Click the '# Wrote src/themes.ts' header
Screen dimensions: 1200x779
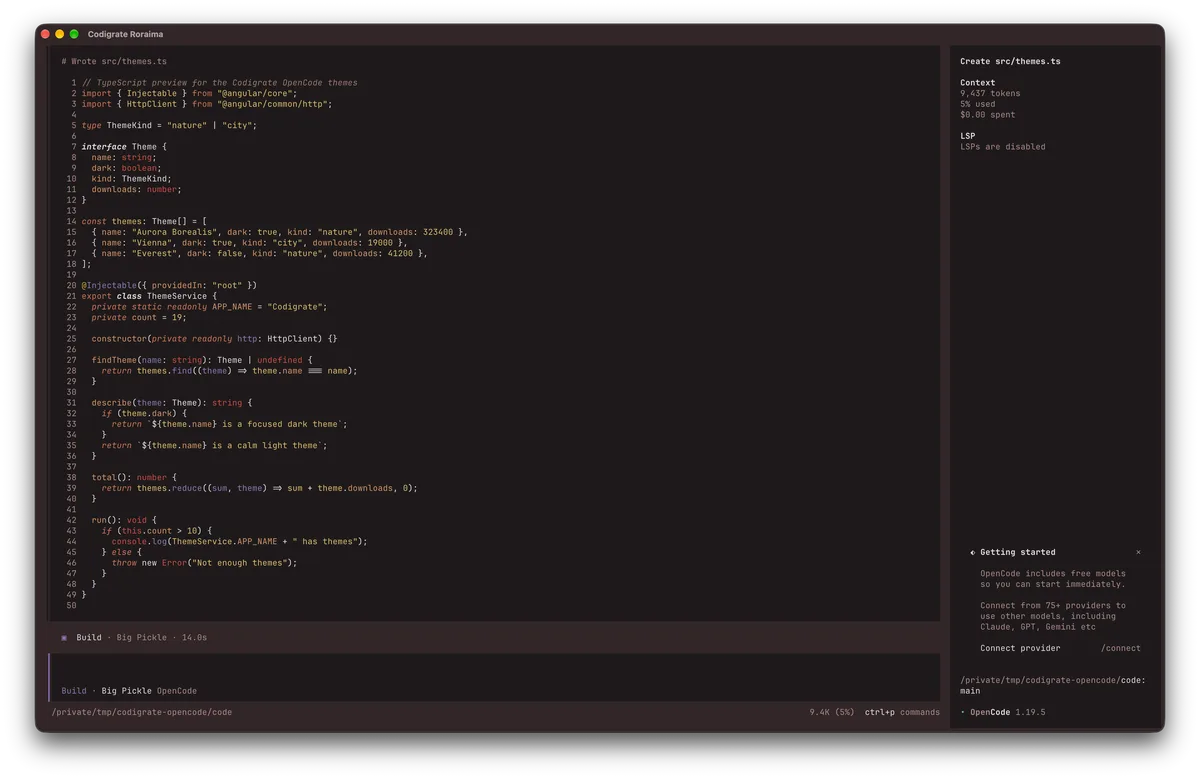point(114,61)
